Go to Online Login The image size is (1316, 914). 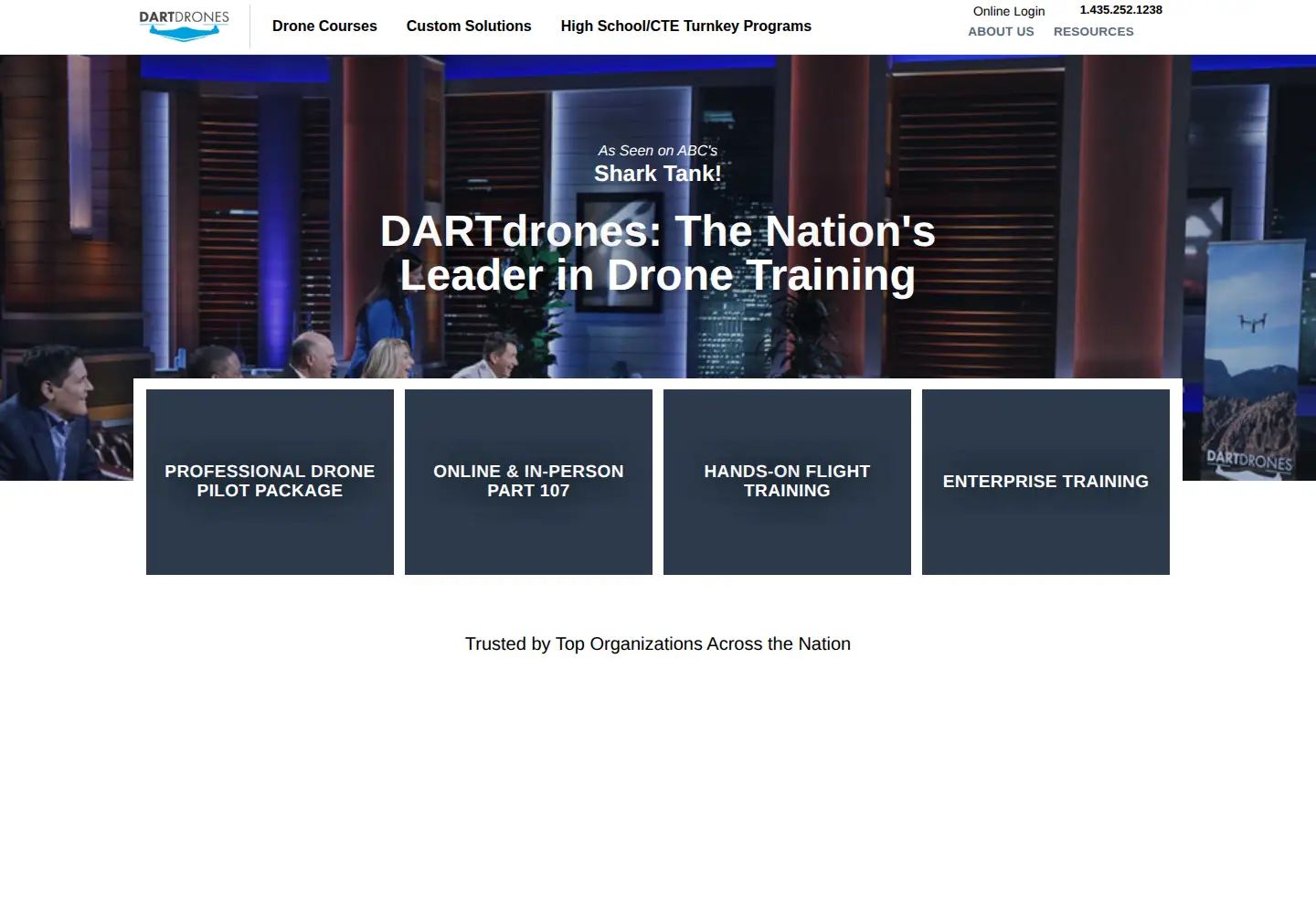(x=1009, y=11)
